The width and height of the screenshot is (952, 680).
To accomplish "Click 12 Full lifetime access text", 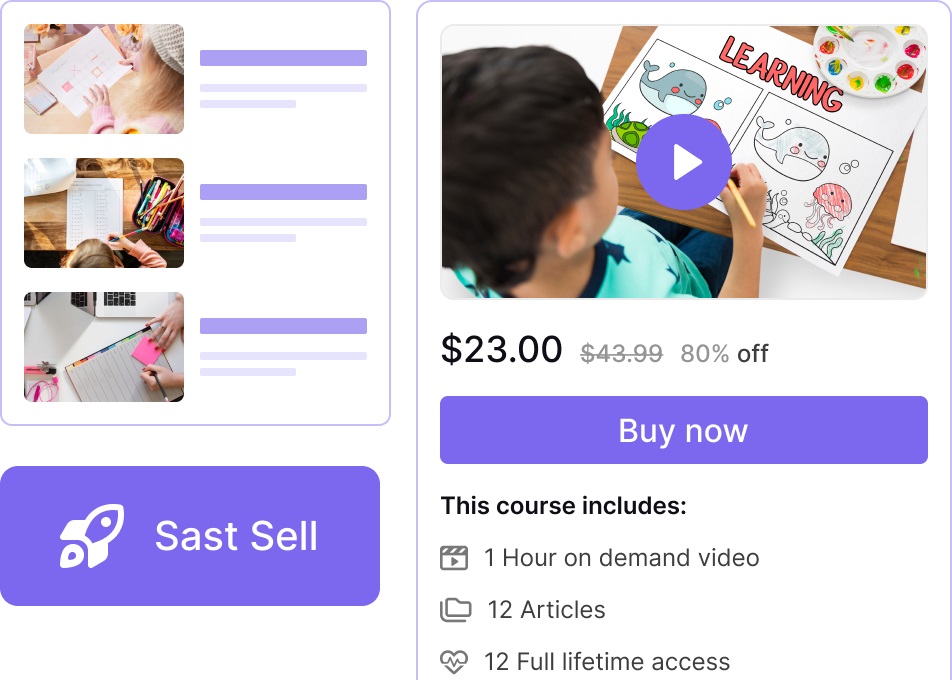I will (607, 662).
